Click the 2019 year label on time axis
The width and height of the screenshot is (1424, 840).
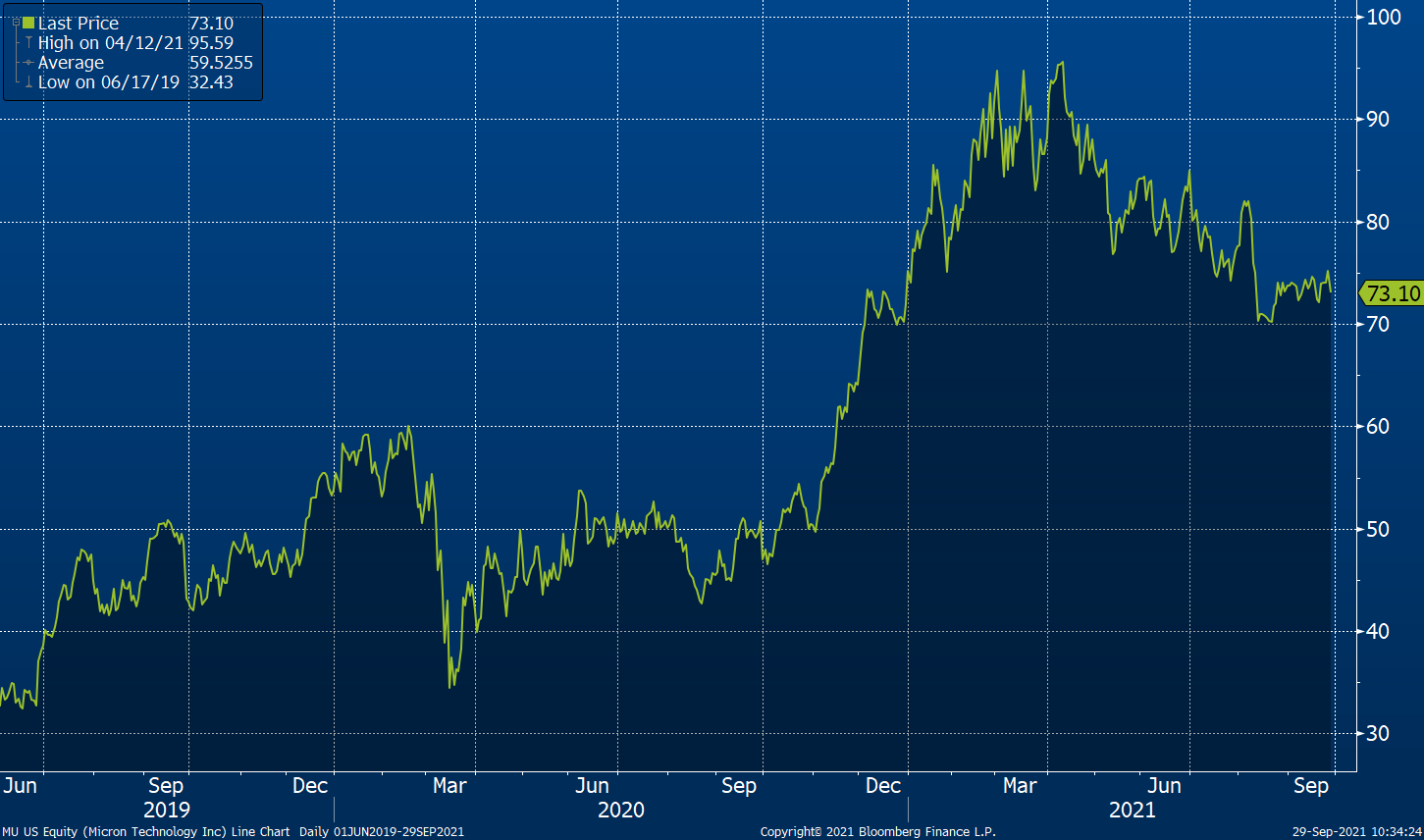pyautogui.click(x=167, y=811)
